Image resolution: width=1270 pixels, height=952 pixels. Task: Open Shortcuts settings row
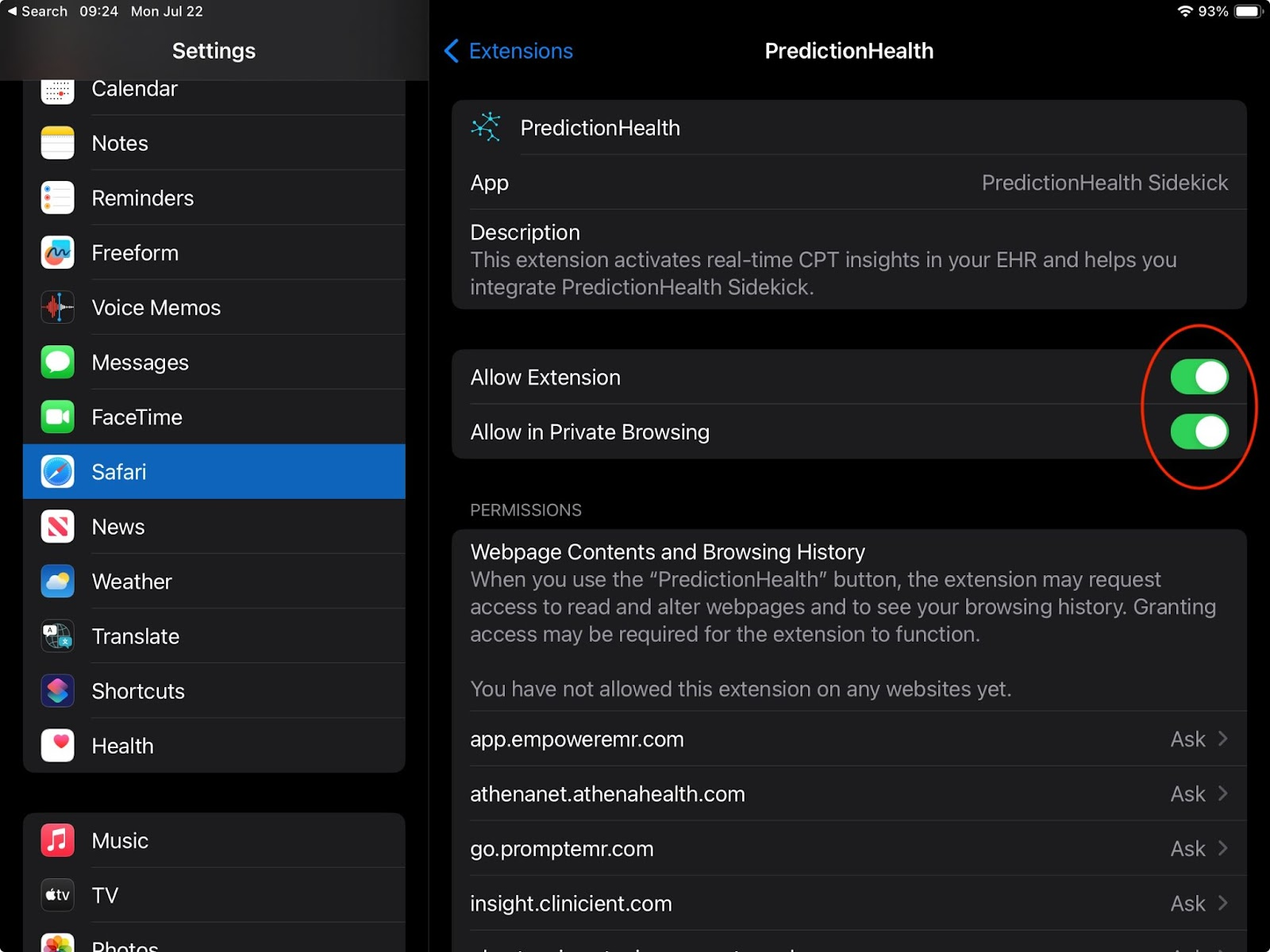(x=214, y=690)
